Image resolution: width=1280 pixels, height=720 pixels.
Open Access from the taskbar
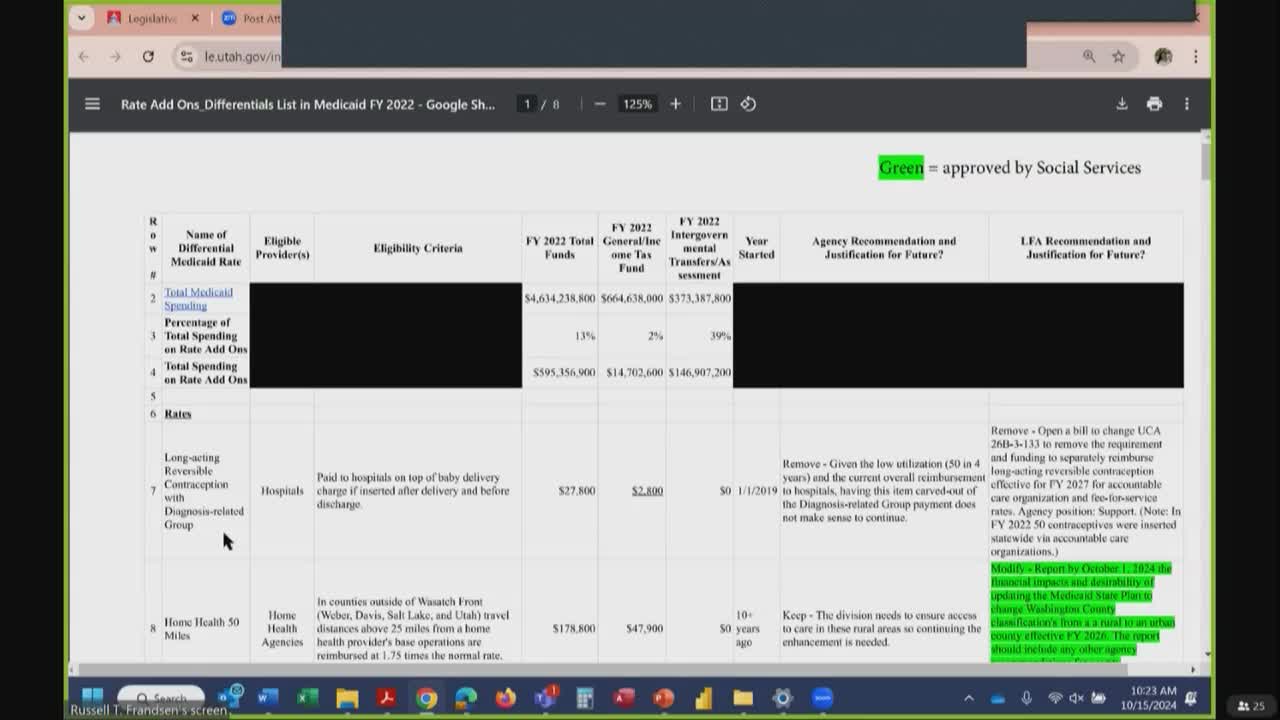624,698
